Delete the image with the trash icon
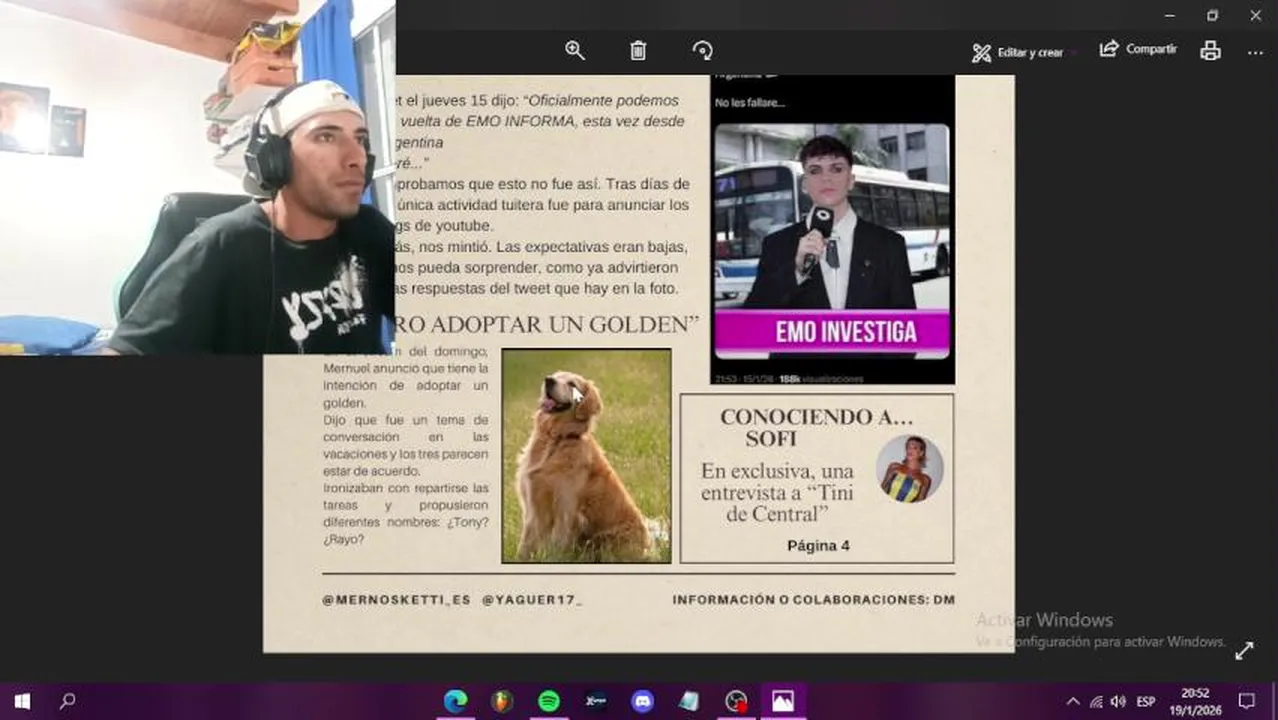 click(x=638, y=50)
